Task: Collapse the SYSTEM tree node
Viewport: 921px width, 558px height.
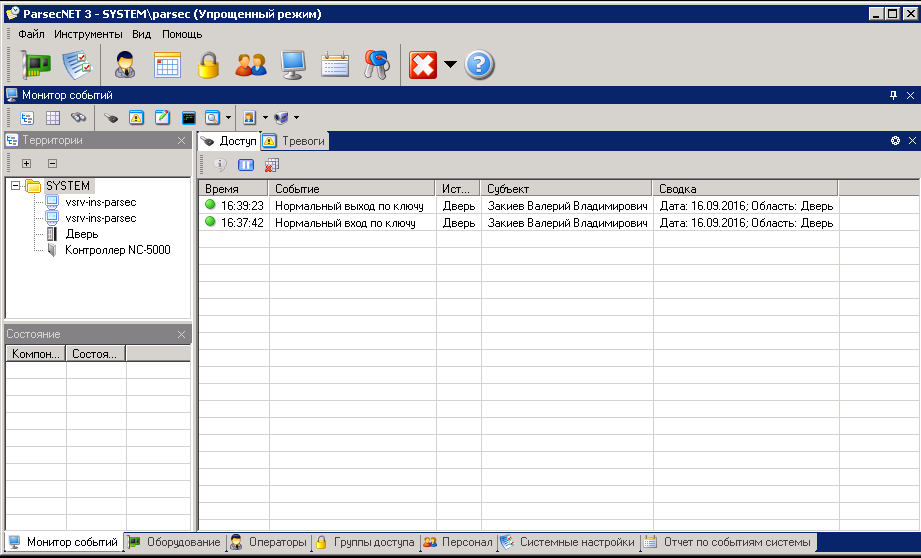Action: point(16,186)
